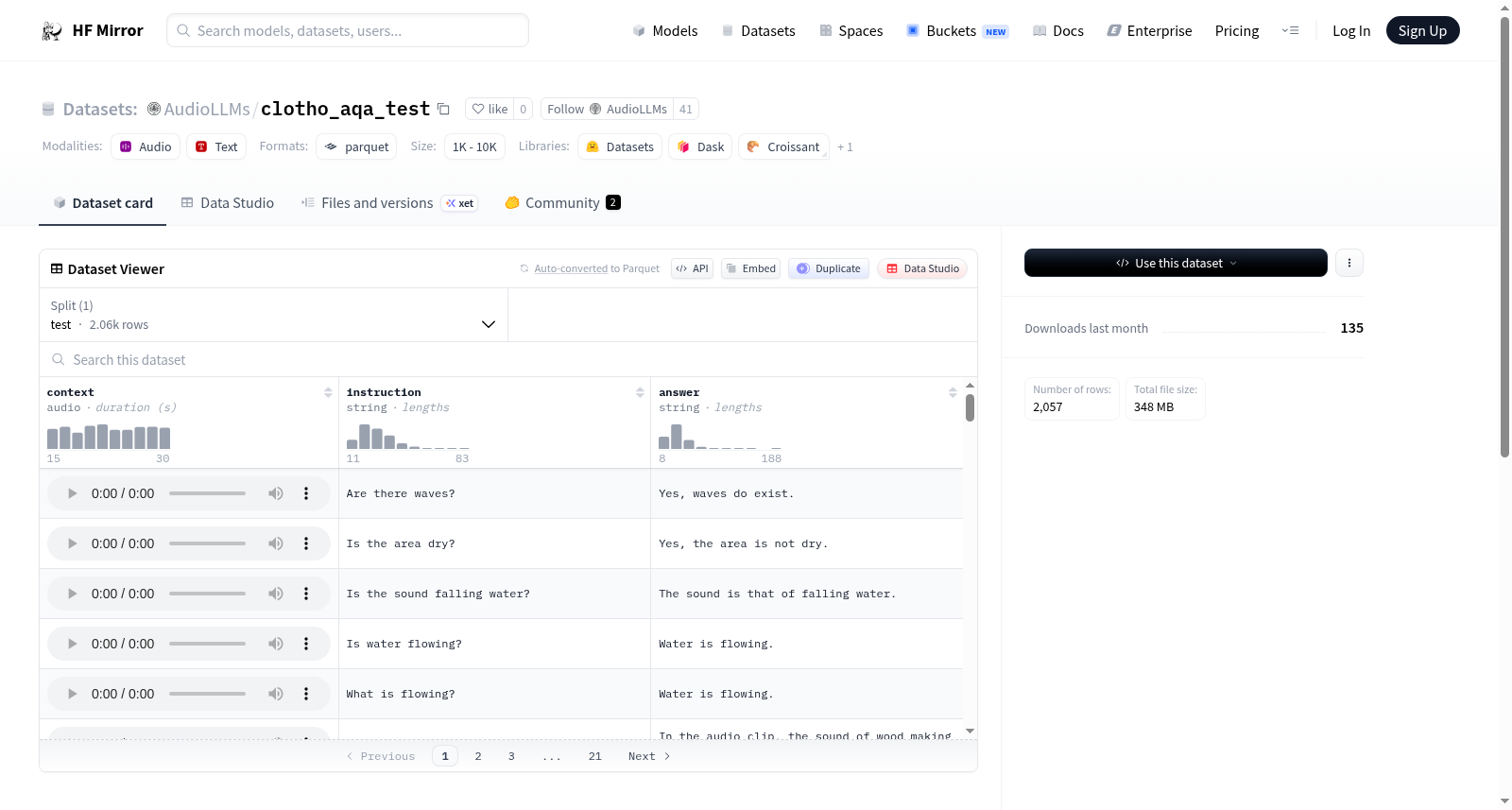Click the Duplicate button
The image size is (1512, 810).
pos(829,268)
